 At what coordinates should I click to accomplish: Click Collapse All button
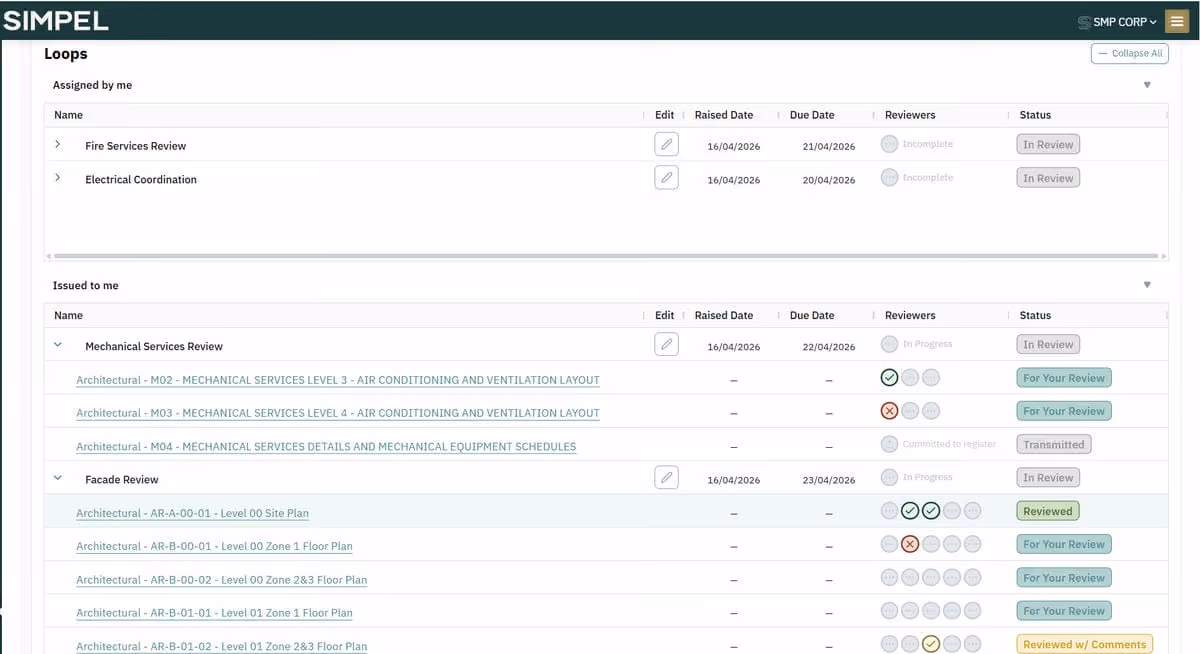pos(1129,53)
